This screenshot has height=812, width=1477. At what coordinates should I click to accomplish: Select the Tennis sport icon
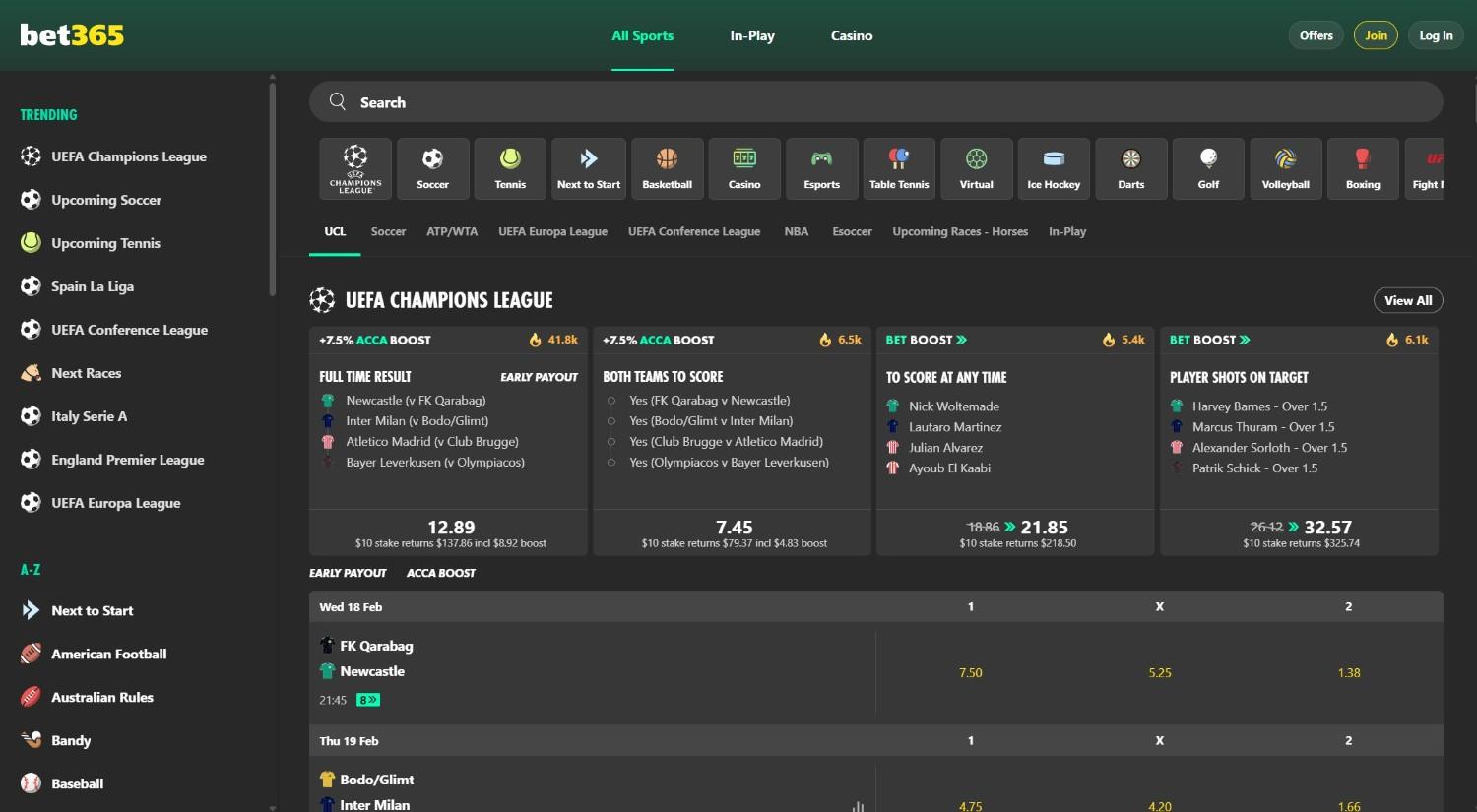pyautogui.click(x=510, y=167)
